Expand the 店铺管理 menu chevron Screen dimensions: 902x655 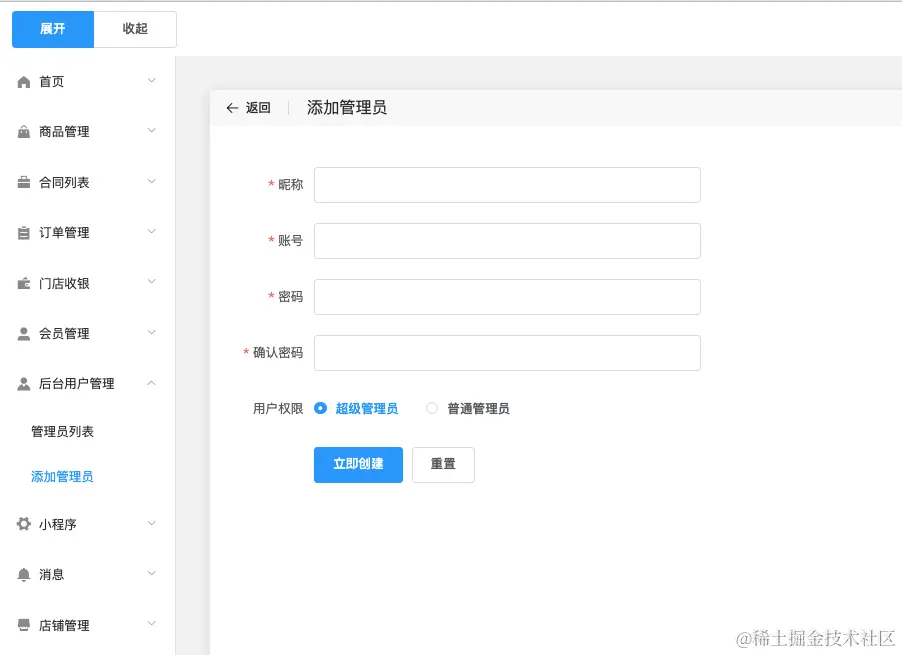coord(152,623)
